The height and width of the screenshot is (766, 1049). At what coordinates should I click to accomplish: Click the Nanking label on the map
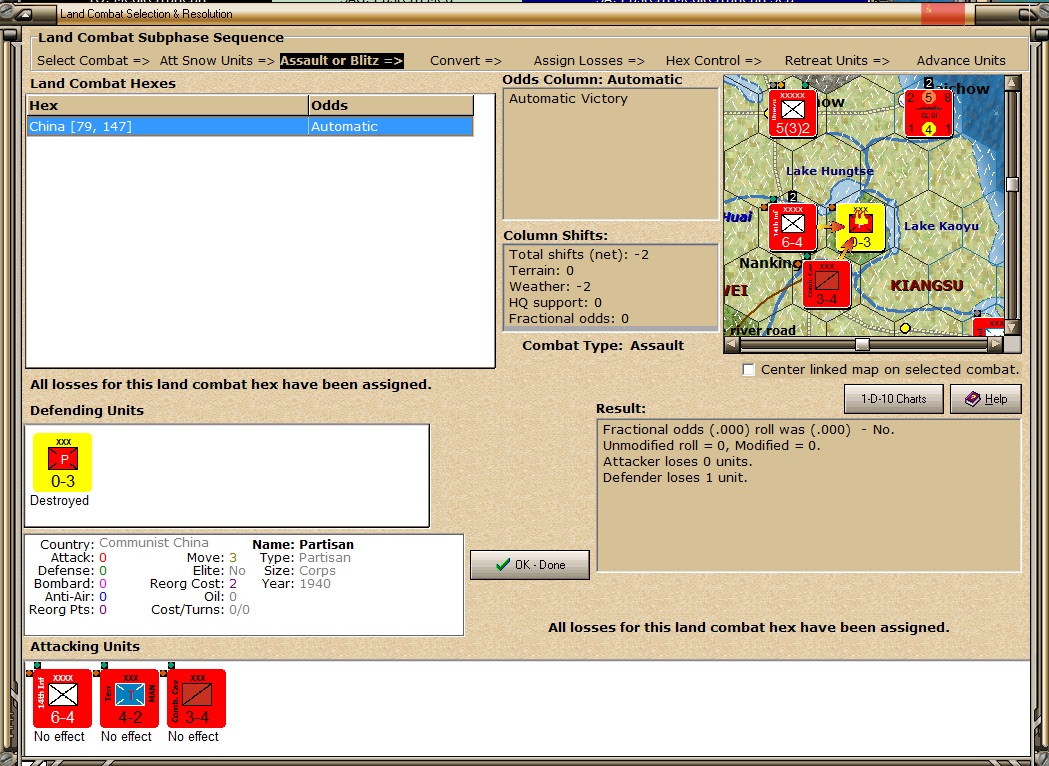pyautogui.click(x=770, y=263)
